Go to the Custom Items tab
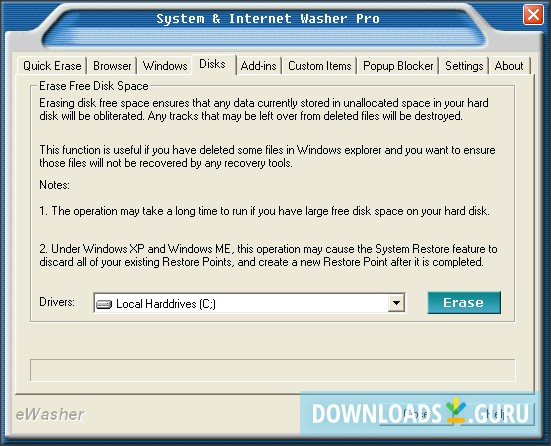The image size is (551, 446). (319, 66)
